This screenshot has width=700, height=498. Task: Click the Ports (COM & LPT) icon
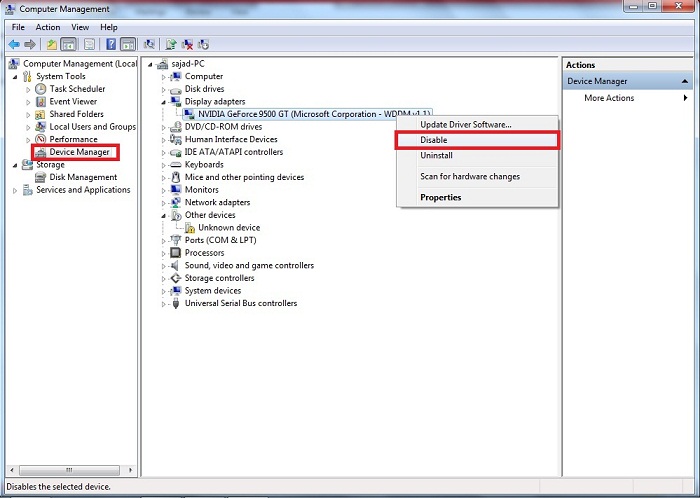tap(176, 240)
